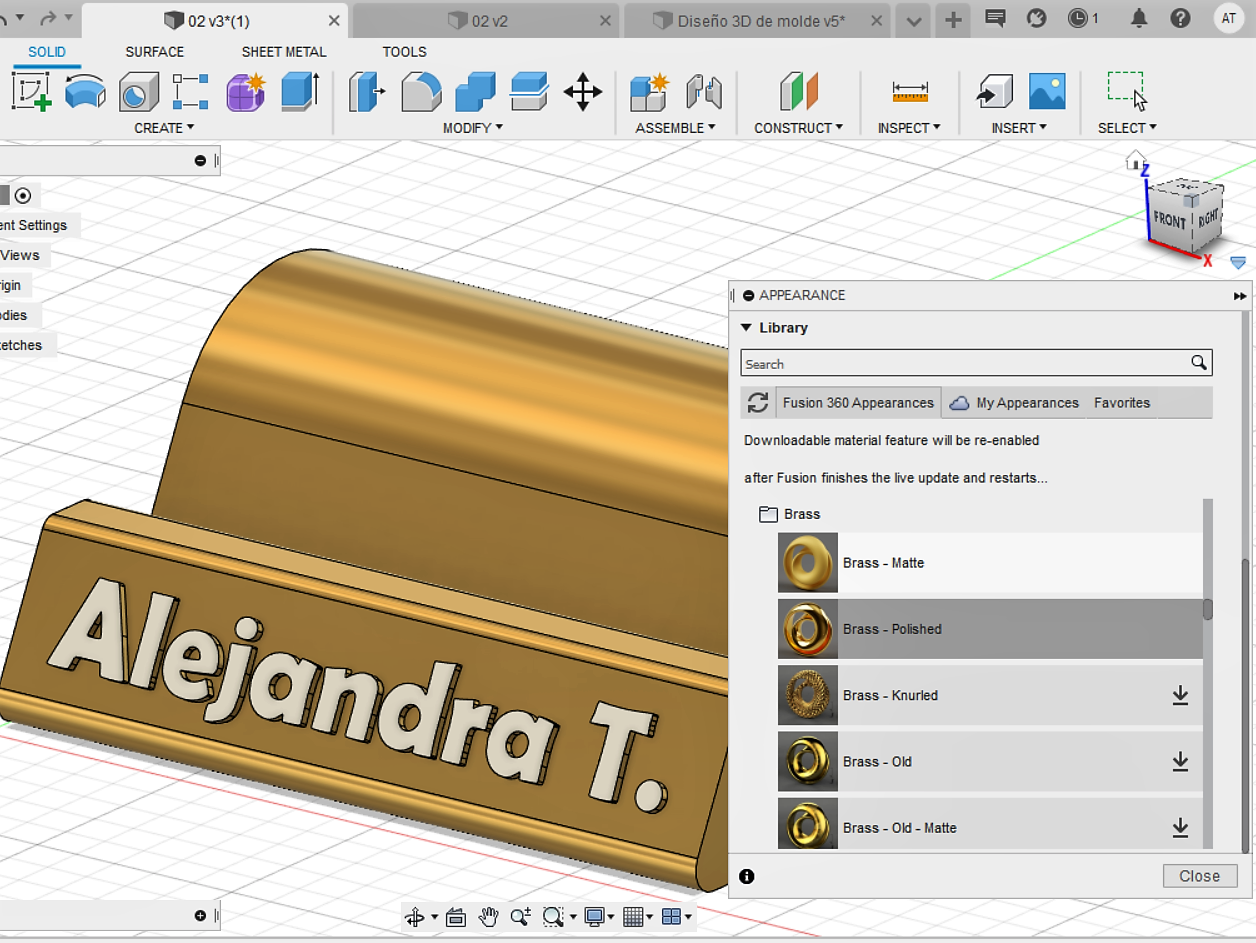Open the ViewCube dropdown arrow
The height and width of the screenshot is (943, 1256).
[1238, 263]
